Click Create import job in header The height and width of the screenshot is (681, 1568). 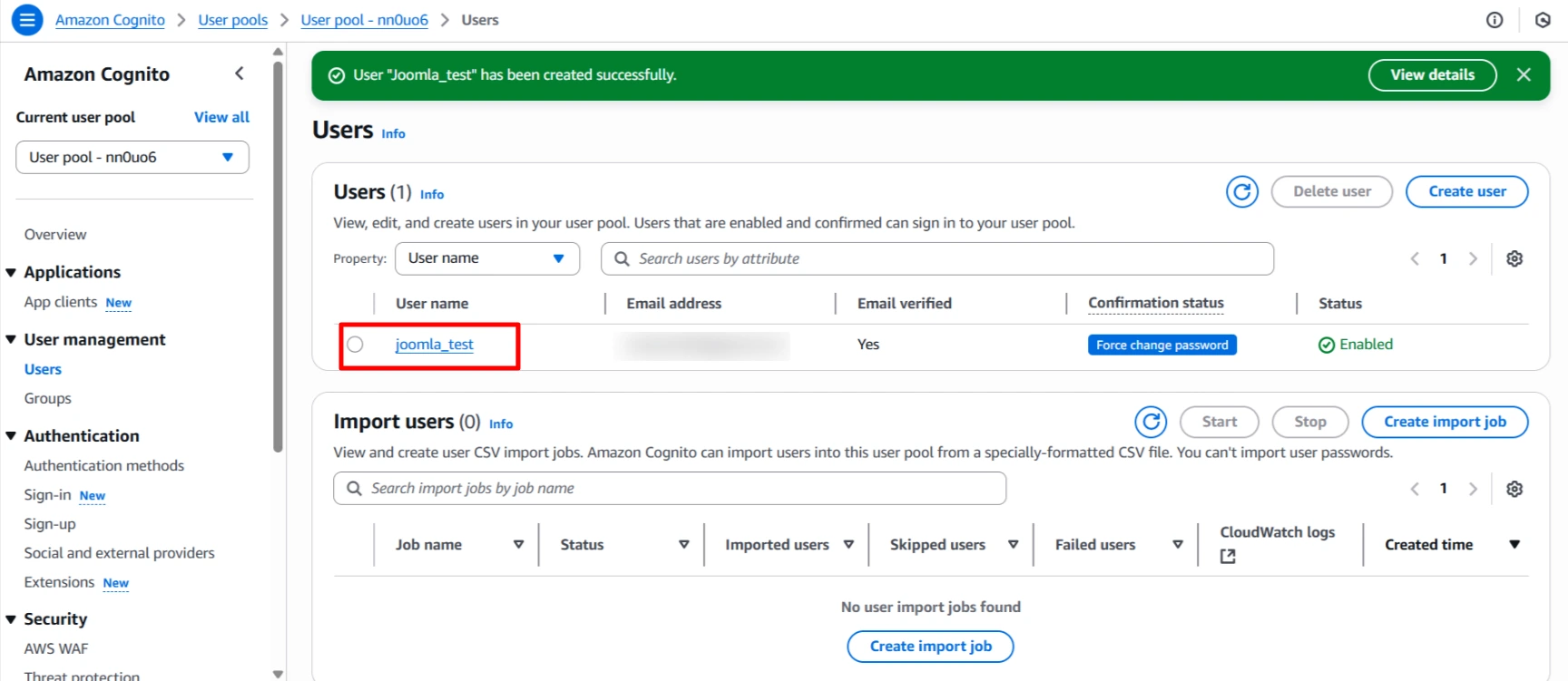[1445, 422]
